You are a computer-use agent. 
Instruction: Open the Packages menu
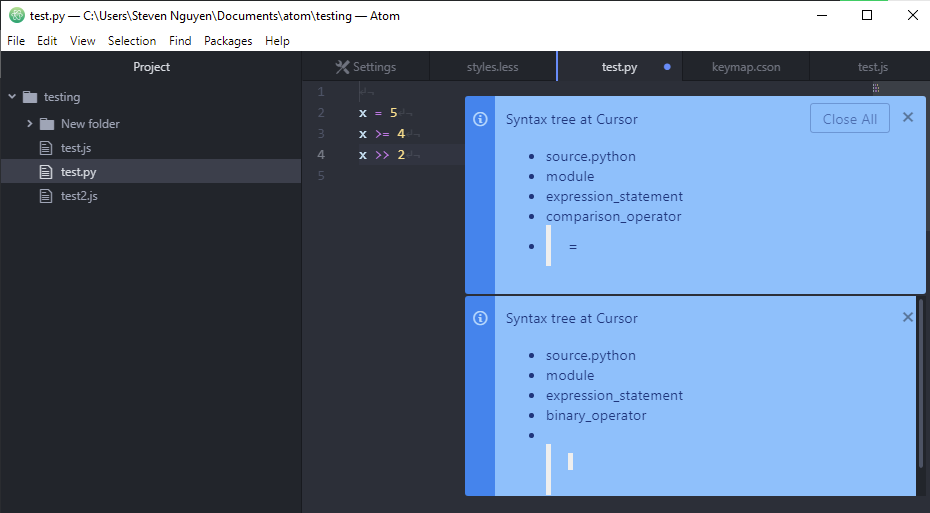point(228,41)
